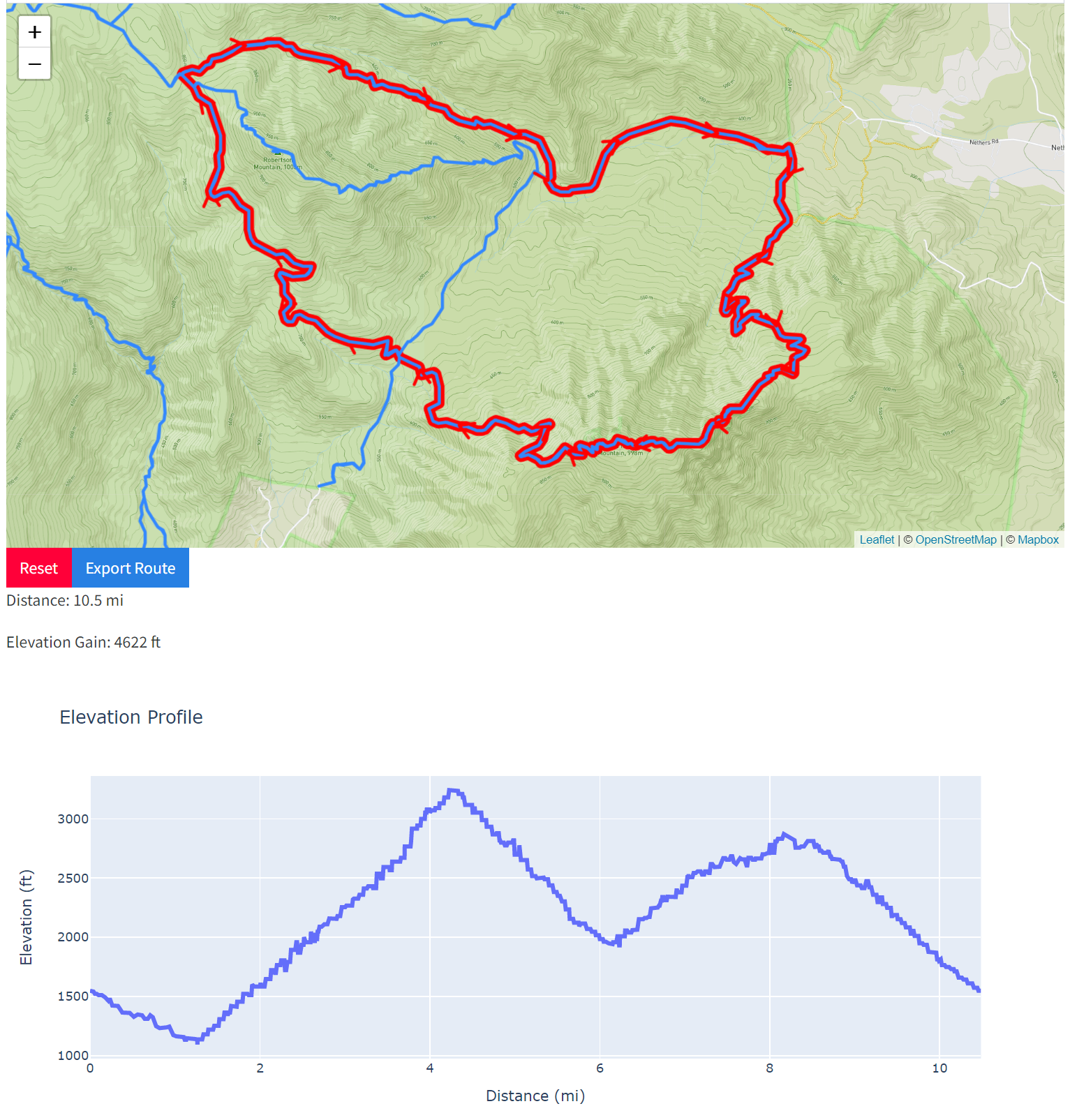Click the 10 tick on distance axis

[x=939, y=1068]
